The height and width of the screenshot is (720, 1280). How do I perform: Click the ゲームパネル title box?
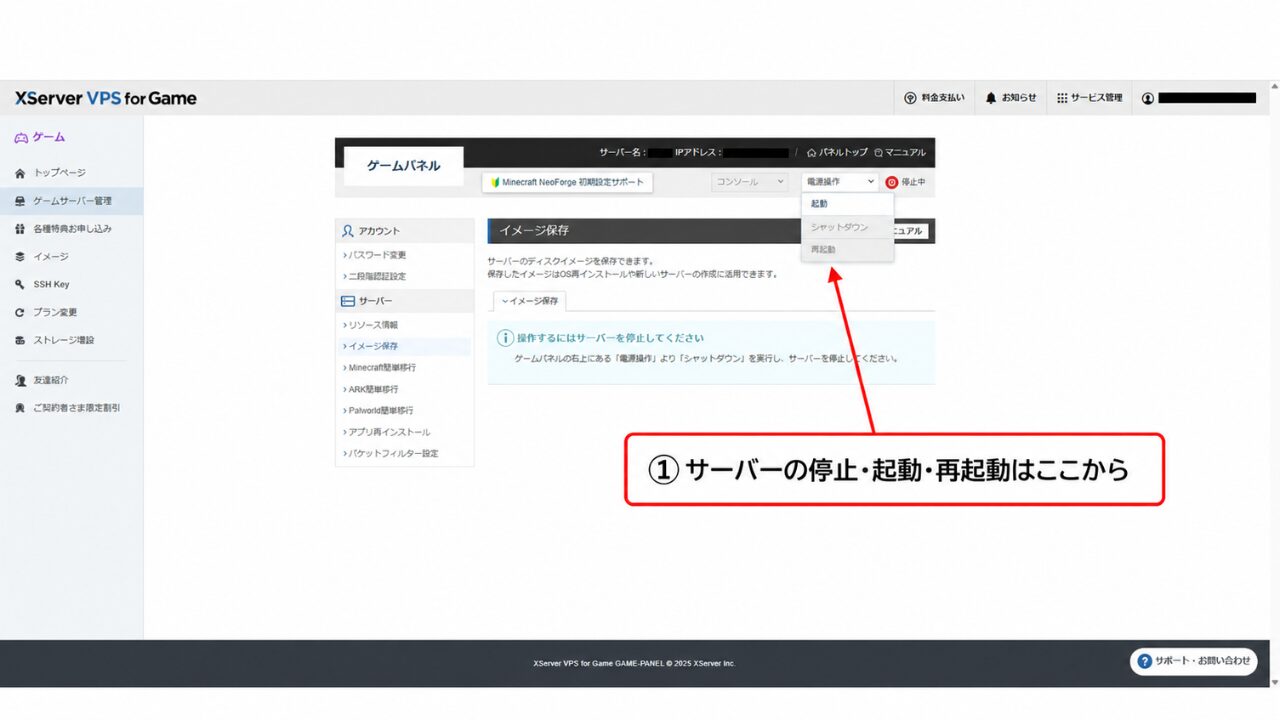(403, 166)
